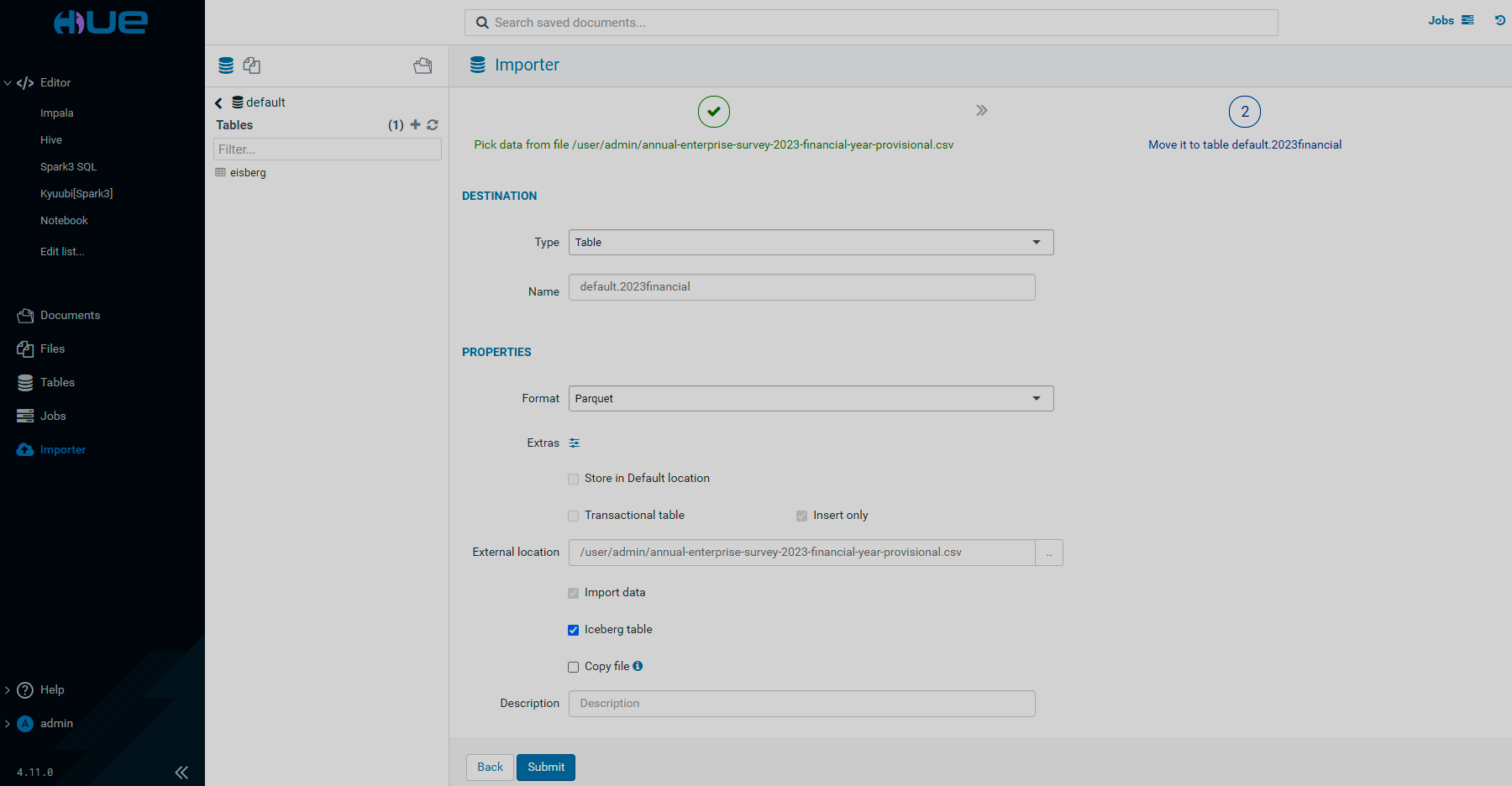This screenshot has width=1512, height=786.
Task: Click the default database icon
Action: pyautogui.click(x=238, y=102)
